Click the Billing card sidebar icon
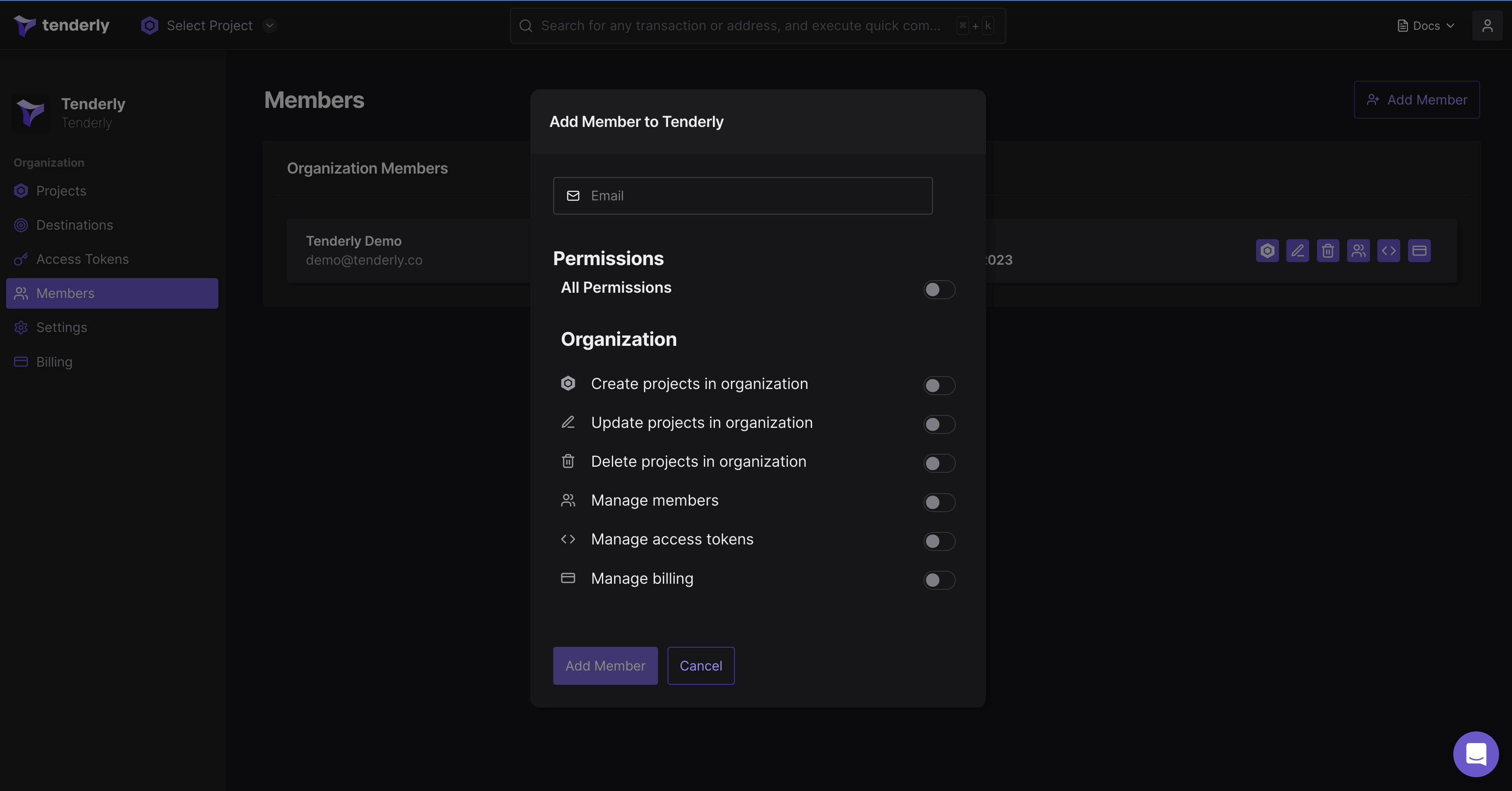Screen dimensions: 1512x791 21,361
